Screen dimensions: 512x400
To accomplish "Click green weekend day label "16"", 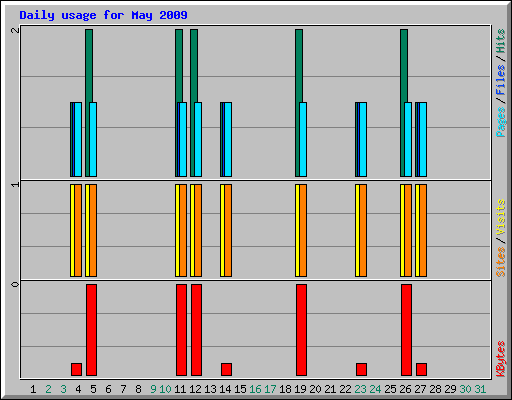I will [x=255, y=389].
